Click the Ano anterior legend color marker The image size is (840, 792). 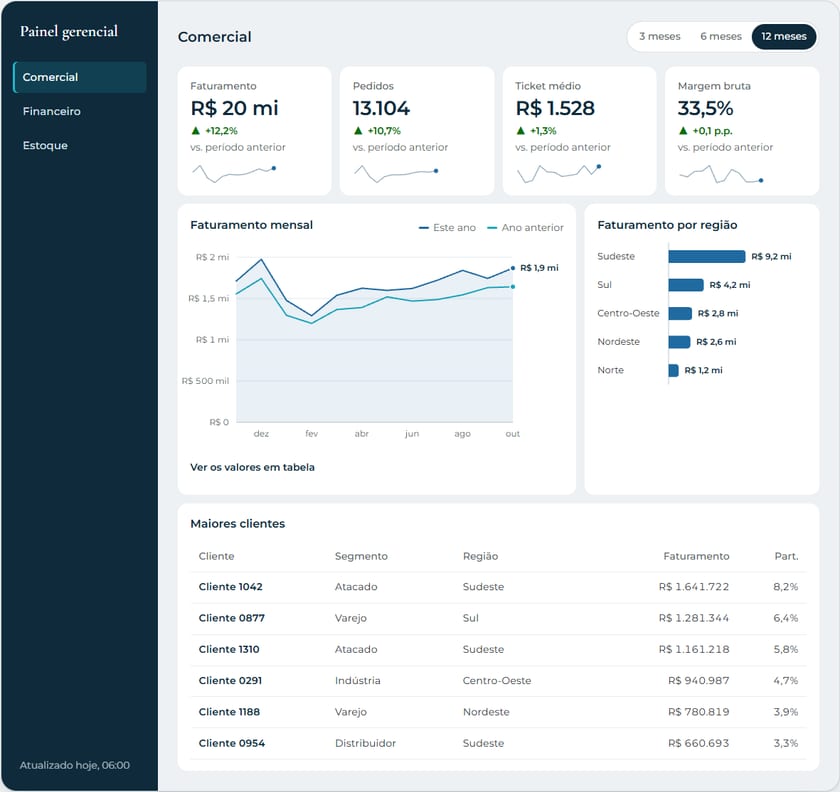(492, 228)
